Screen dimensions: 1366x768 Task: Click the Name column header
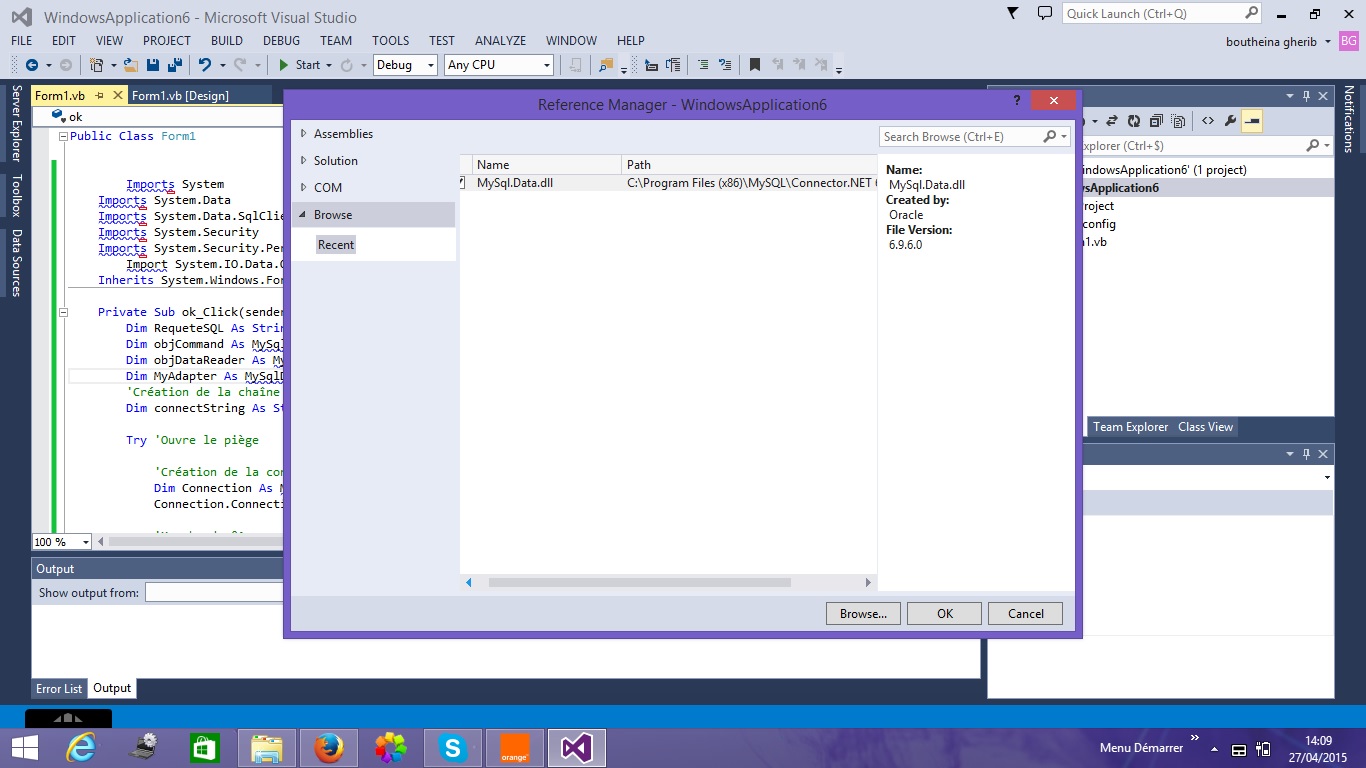tap(546, 164)
